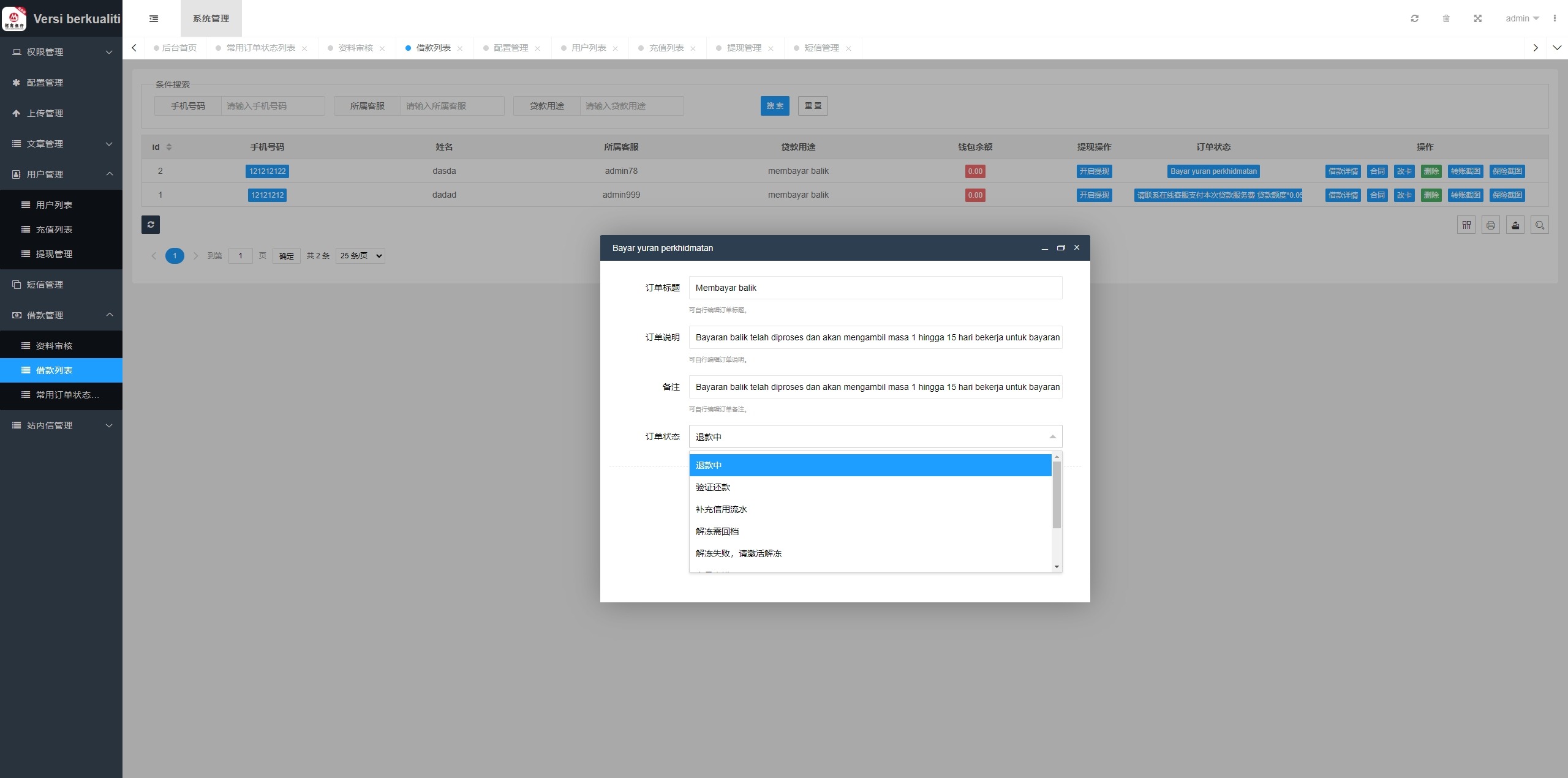Click 删除 button in dasda row
Image resolution: width=1568 pixels, height=778 pixels.
(x=1431, y=171)
